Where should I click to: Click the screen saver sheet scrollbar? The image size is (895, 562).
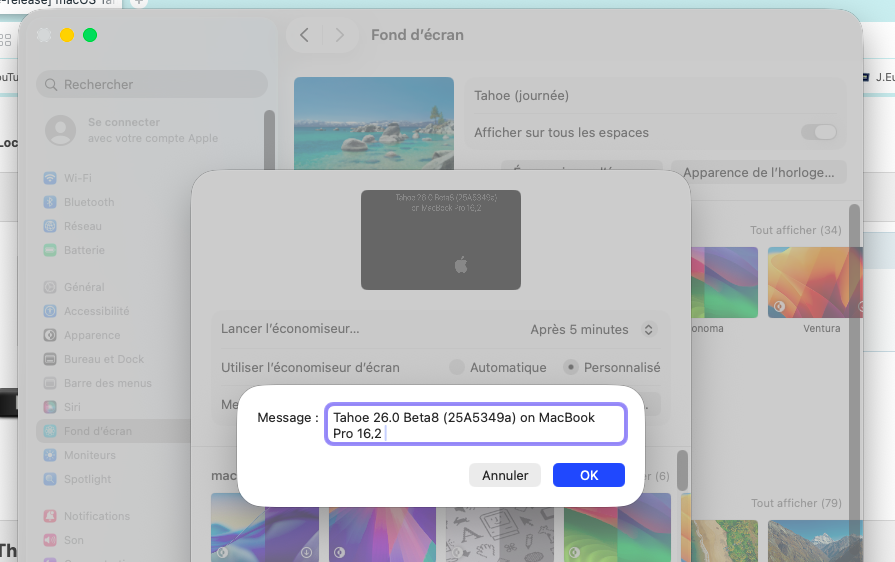(x=682, y=470)
